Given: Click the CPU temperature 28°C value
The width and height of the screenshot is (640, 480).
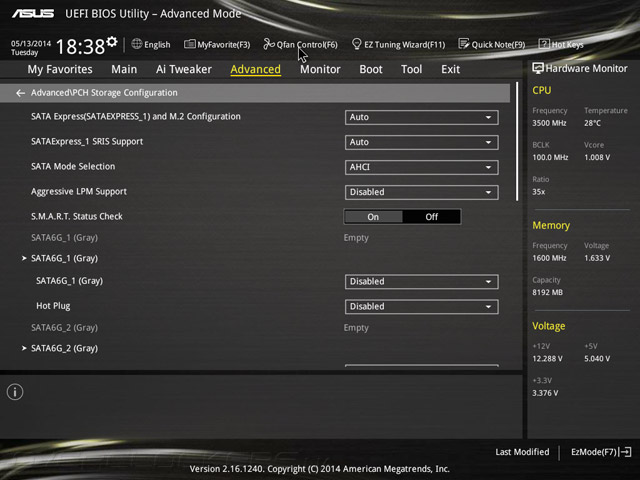Looking at the screenshot, I should 592,123.
